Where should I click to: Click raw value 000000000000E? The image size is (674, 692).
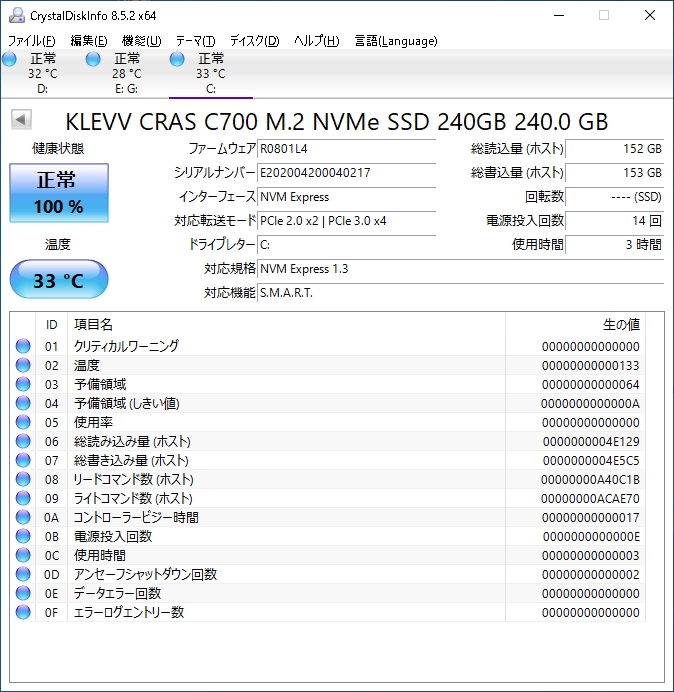(x=591, y=537)
